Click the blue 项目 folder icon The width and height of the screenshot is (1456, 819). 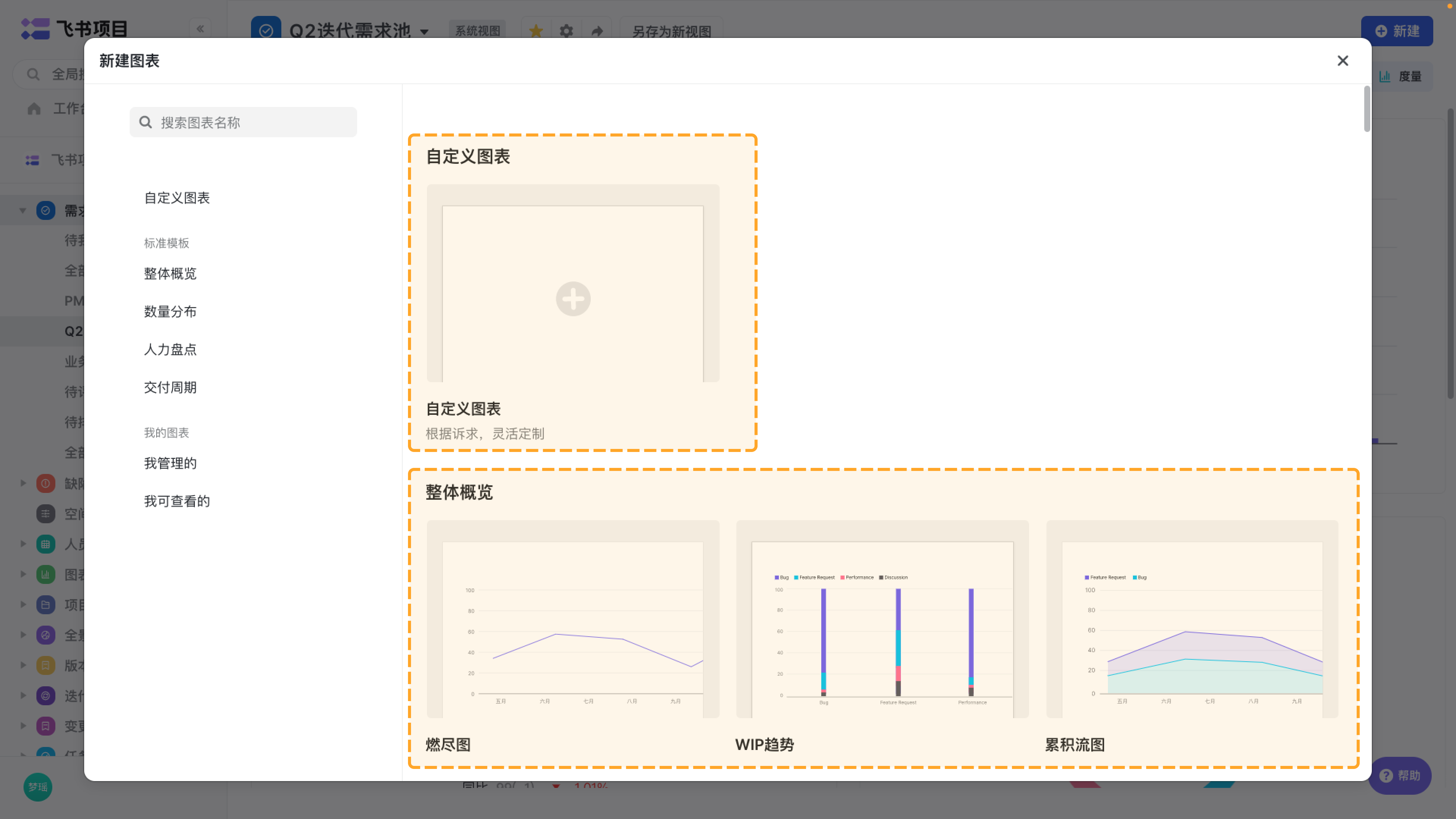(x=46, y=604)
